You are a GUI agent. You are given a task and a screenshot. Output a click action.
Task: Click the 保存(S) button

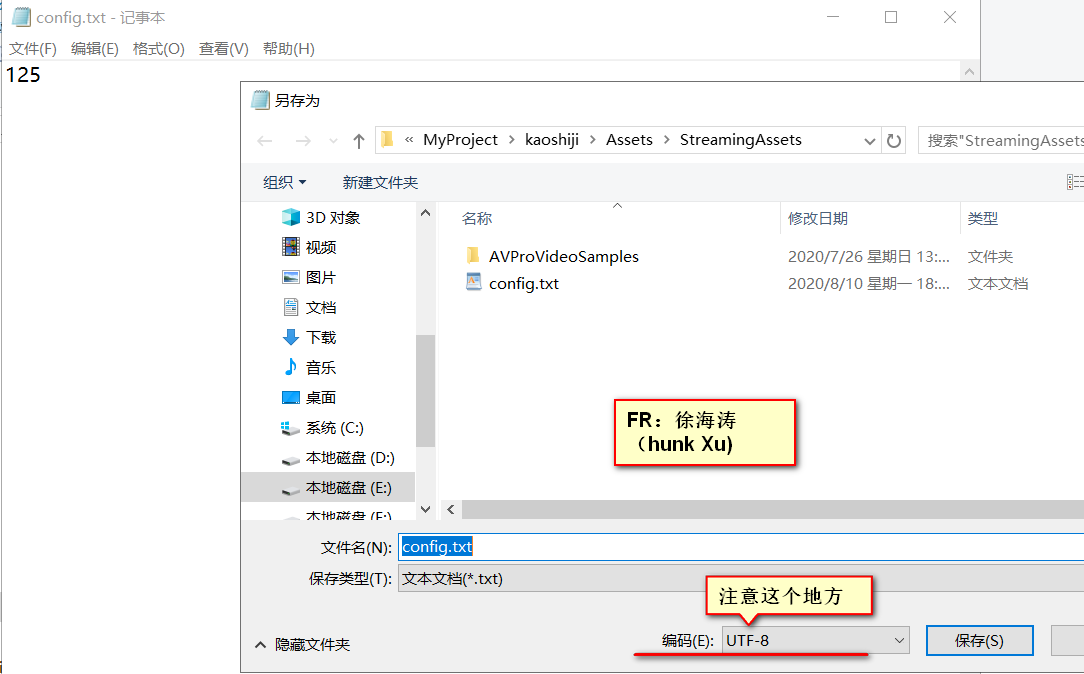tap(979, 640)
